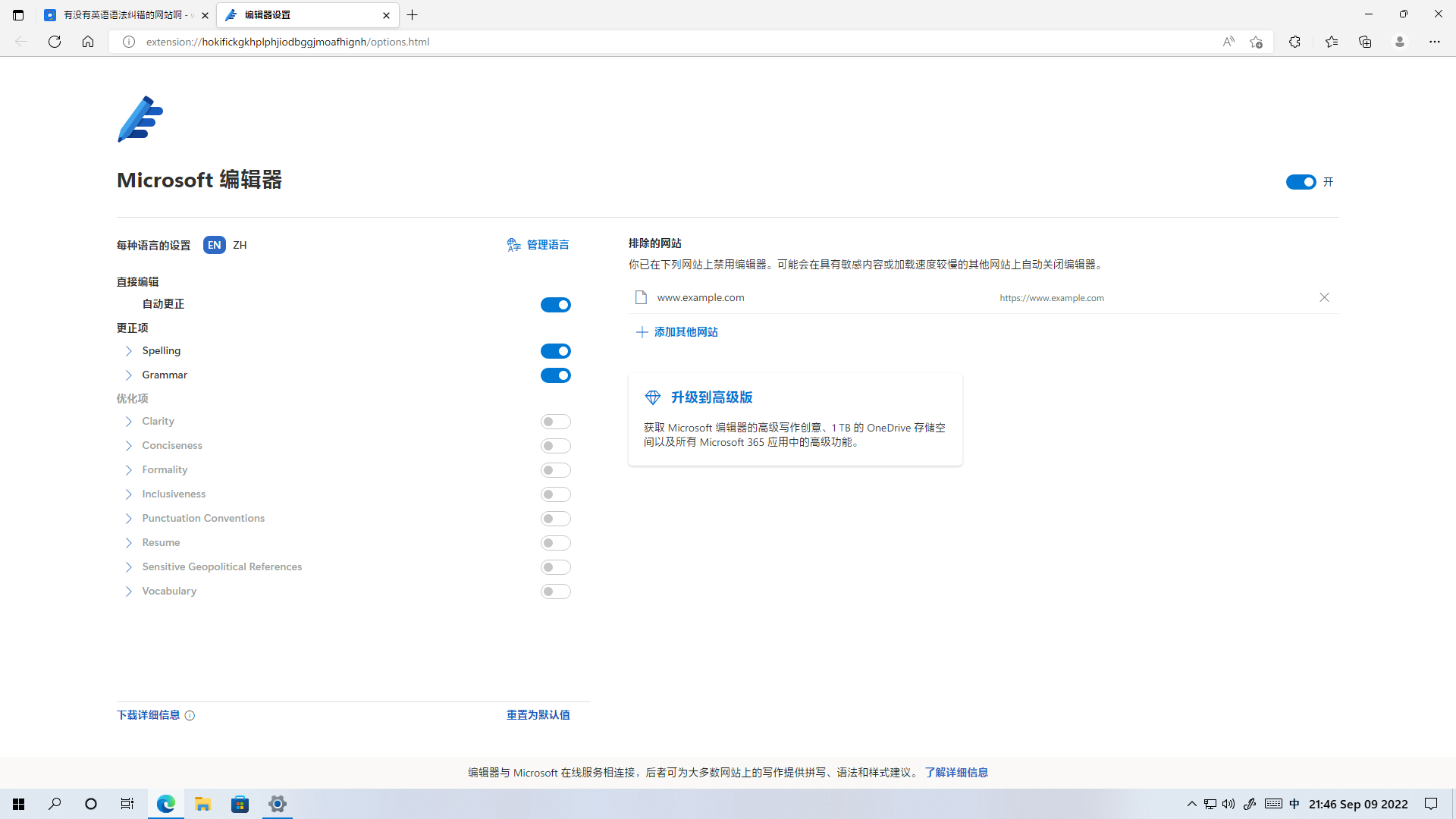Enable Sensitive Geopolitical References toggle
The height and width of the screenshot is (819, 1456).
(x=555, y=567)
